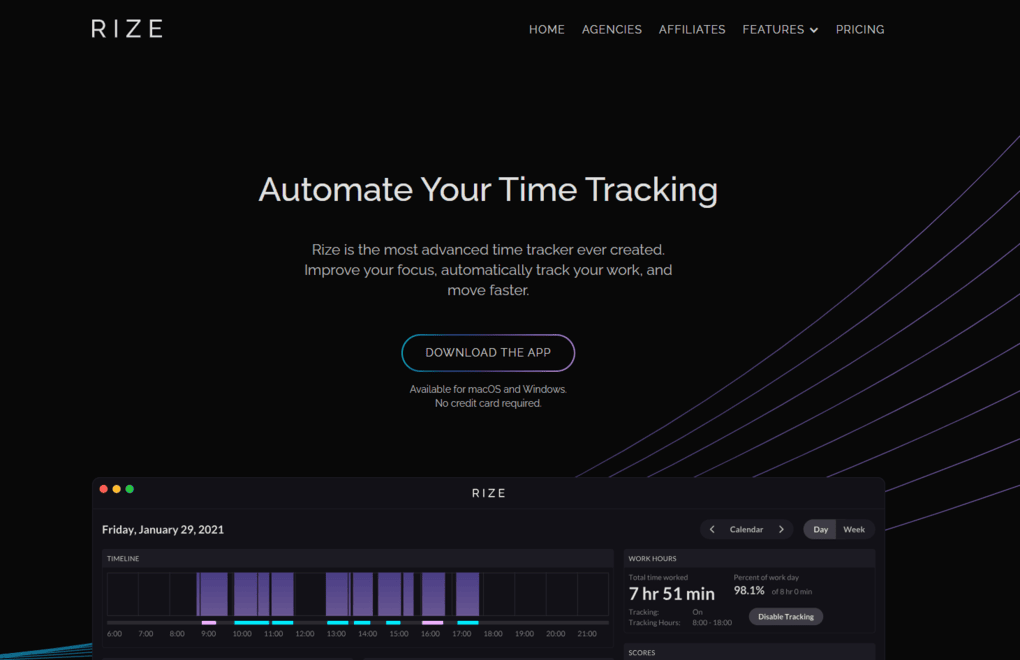The width and height of the screenshot is (1020, 660).
Task: View the PRICING menu item
Action: pos(859,29)
